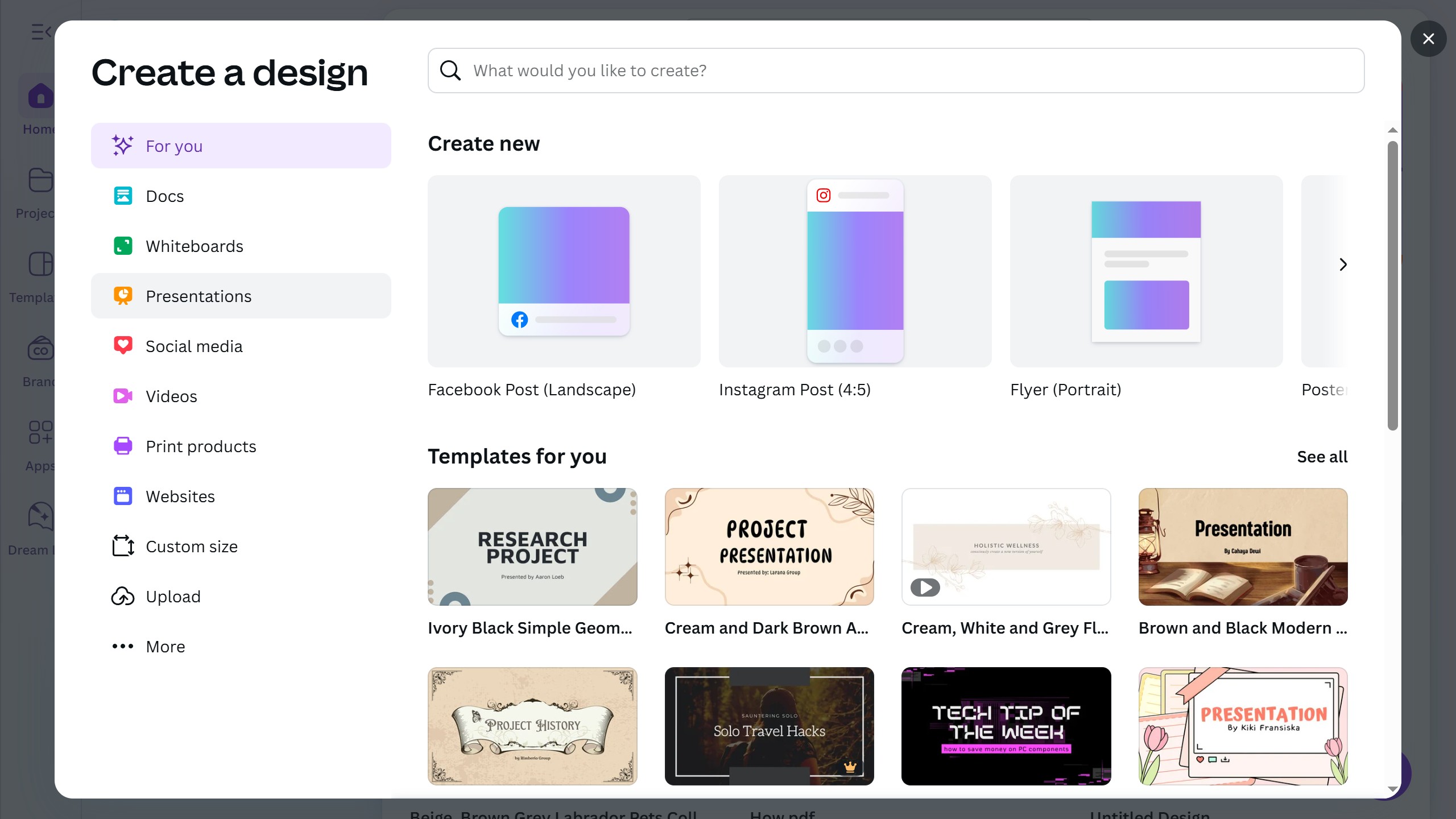This screenshot has width=1456, height=819.
Task: Click the search magnifier icon
Action: coord(450,71)
